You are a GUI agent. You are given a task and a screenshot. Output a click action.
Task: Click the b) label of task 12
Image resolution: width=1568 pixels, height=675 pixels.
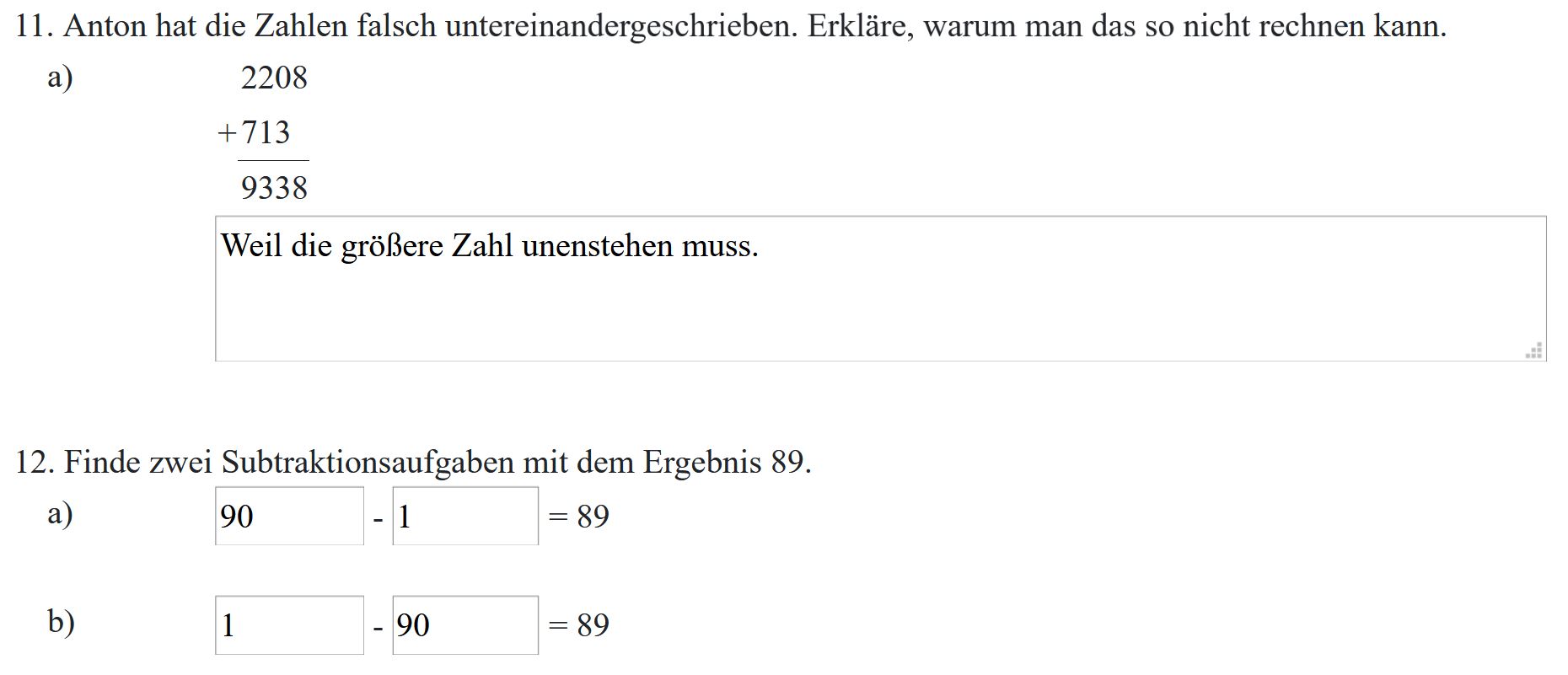tap(61, 622)
